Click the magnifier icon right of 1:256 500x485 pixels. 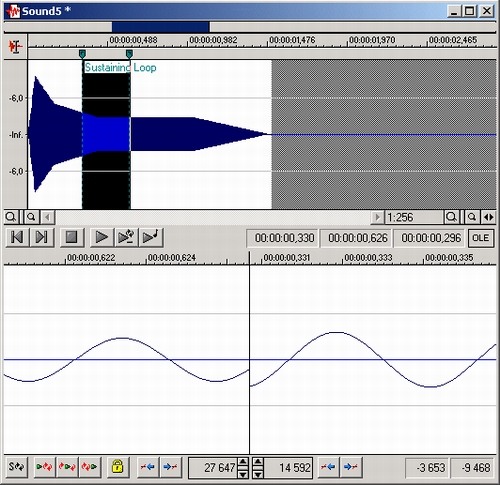[451, 217]
